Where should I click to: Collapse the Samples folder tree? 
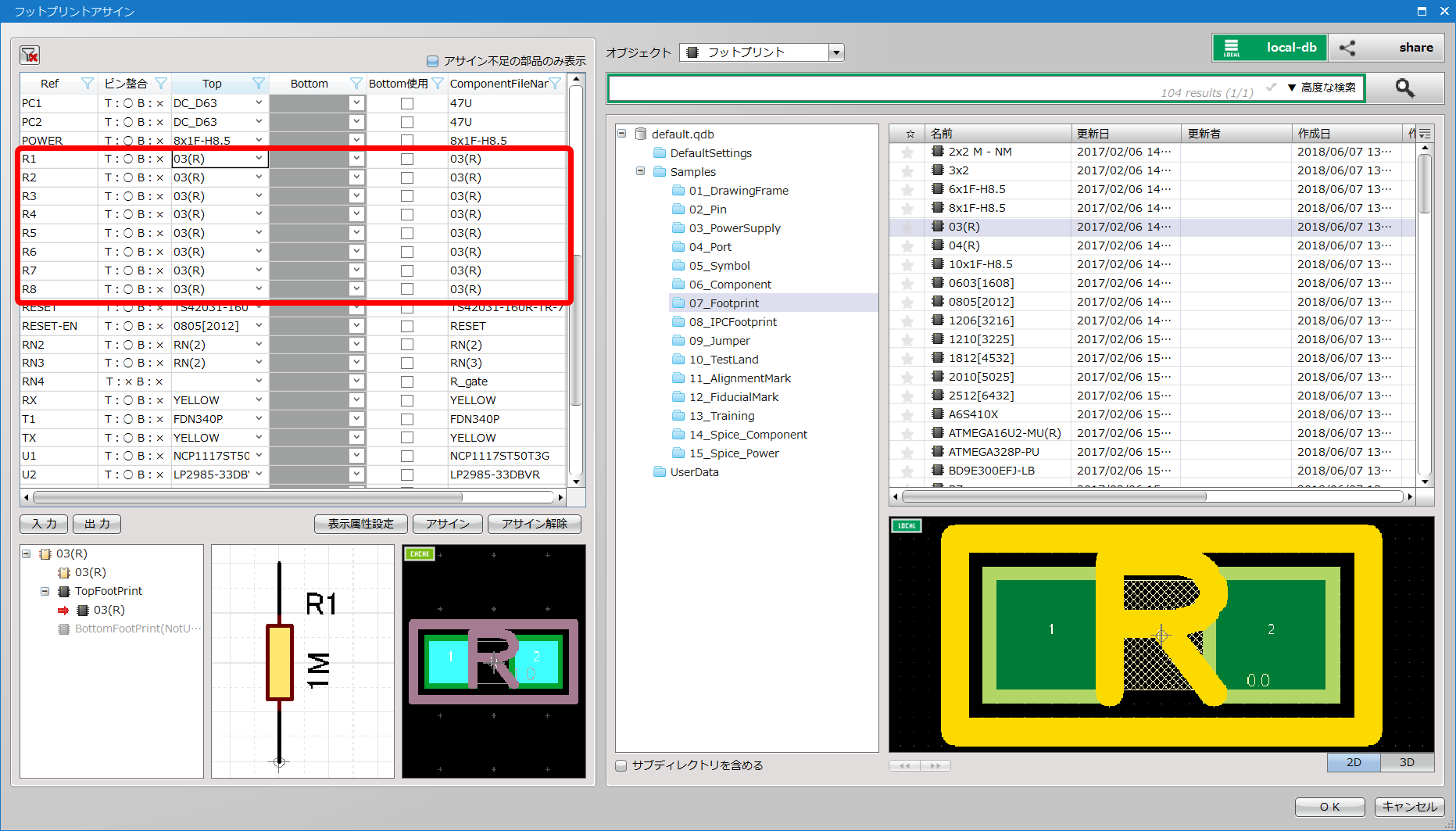click(640, 171)
